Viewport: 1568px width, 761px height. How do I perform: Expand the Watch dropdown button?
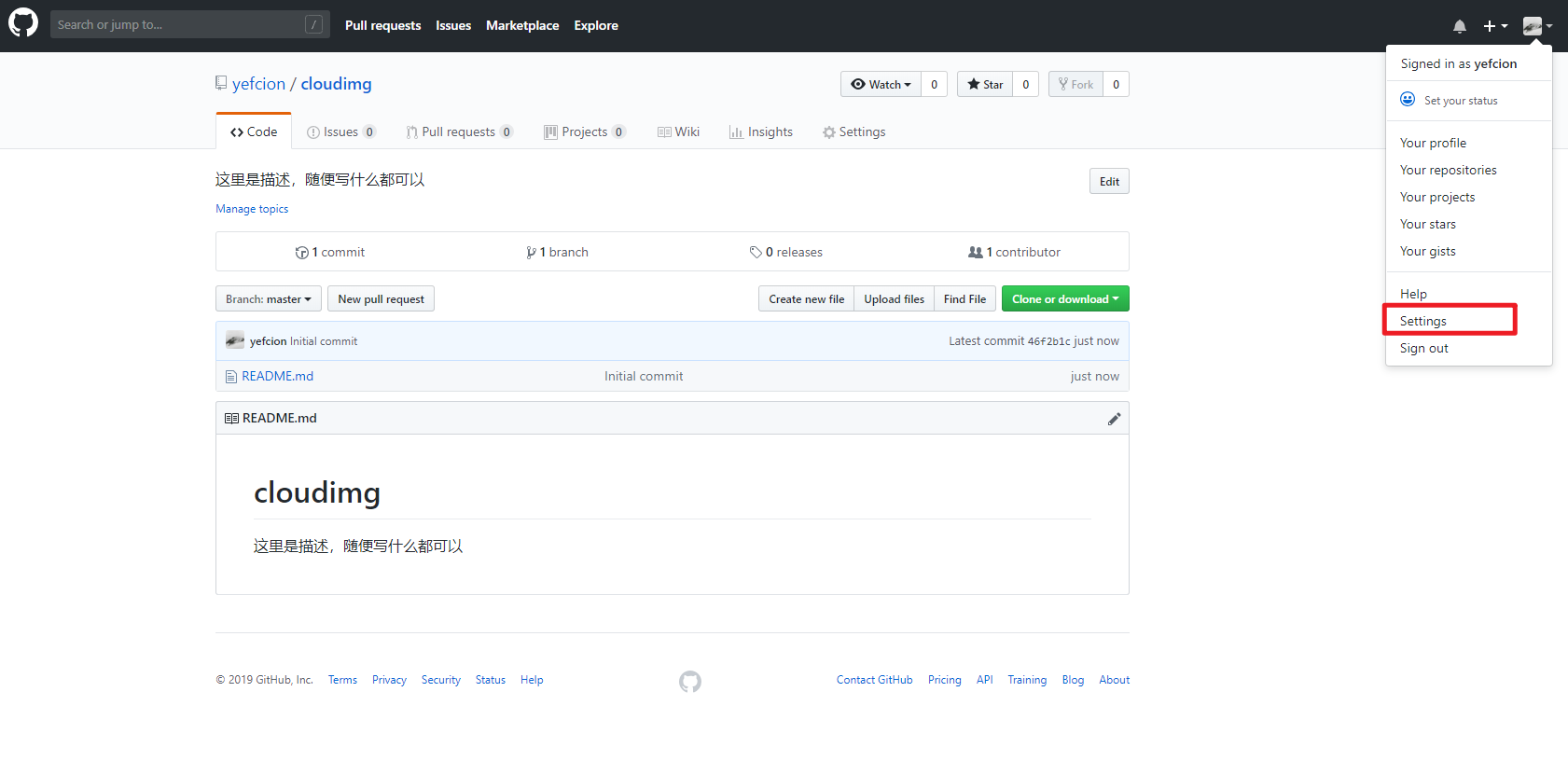(x=881, y=84)
